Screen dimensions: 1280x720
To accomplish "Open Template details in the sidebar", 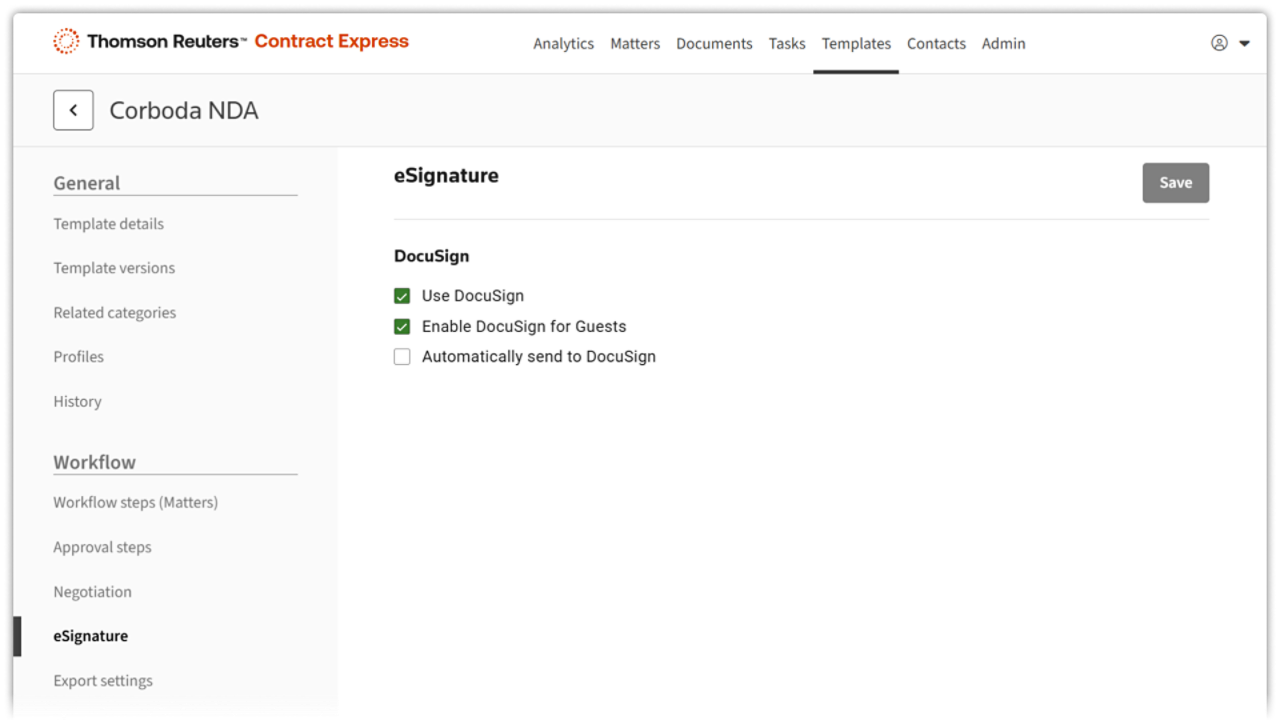I will (x=108, y=224).
